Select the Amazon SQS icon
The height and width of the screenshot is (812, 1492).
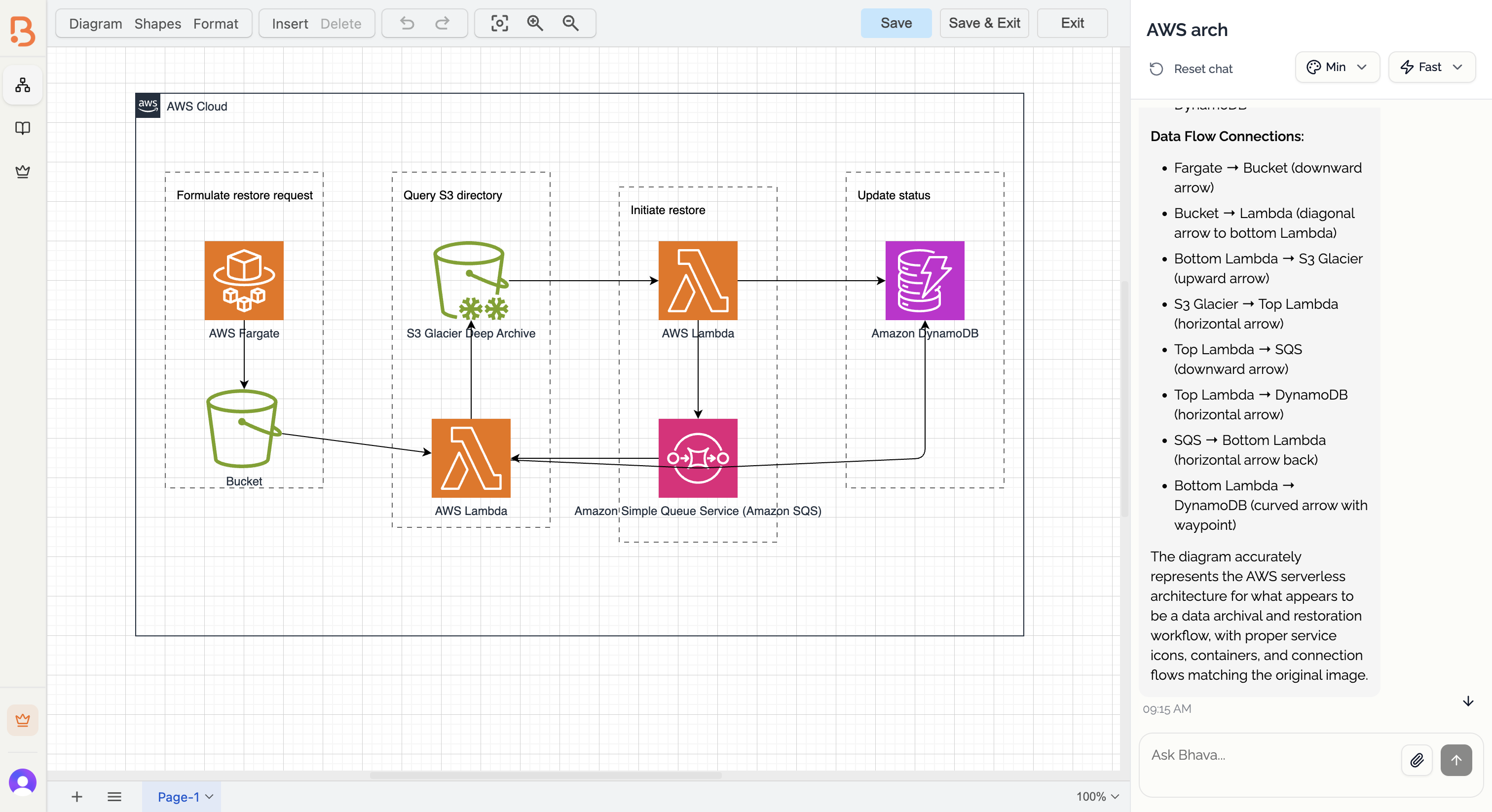[698, 458]
